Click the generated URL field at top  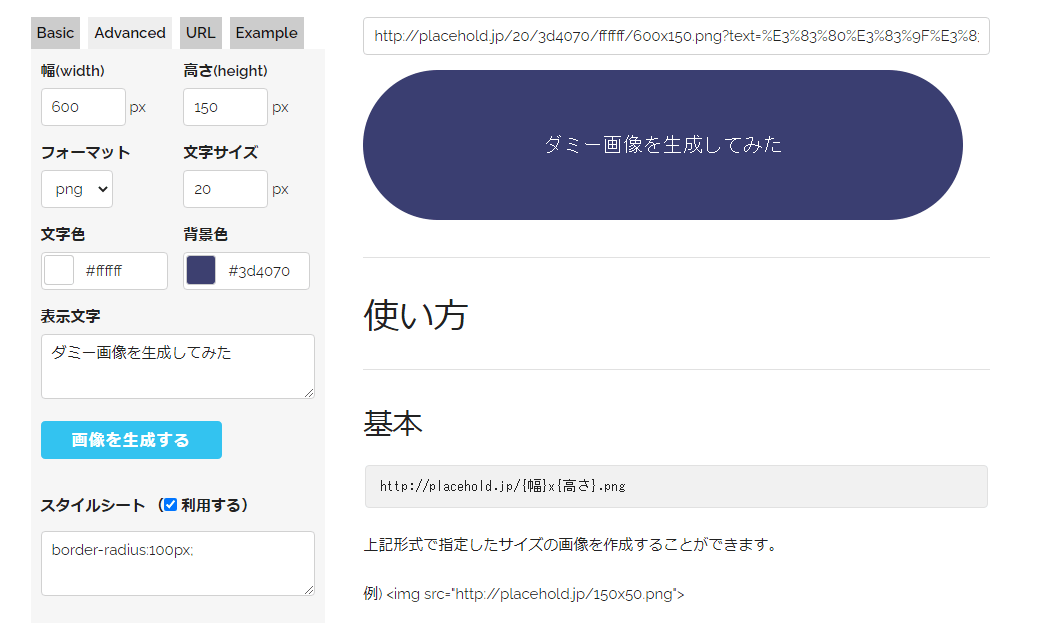[x=676, y=36]
